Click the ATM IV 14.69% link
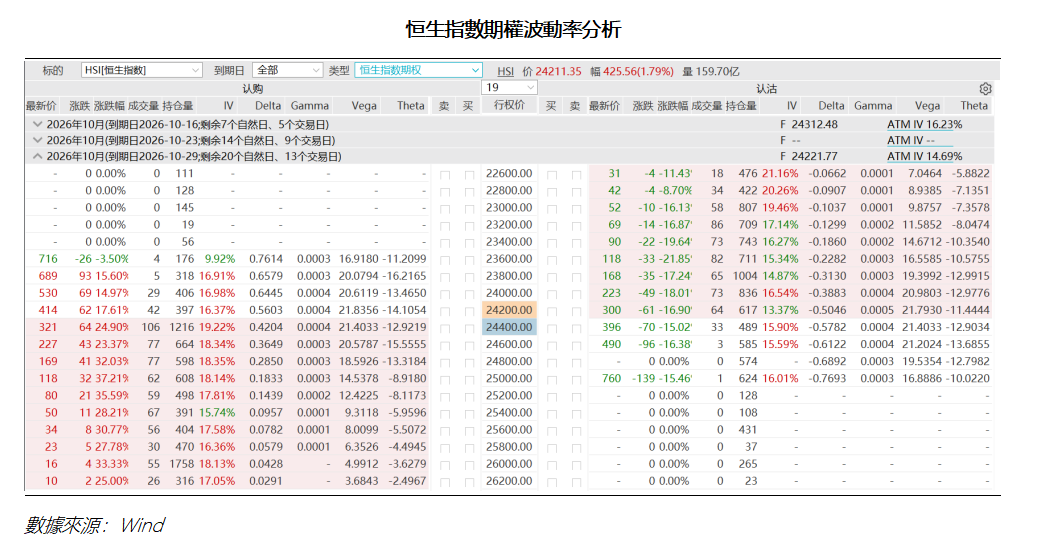 tap(925, 156)
